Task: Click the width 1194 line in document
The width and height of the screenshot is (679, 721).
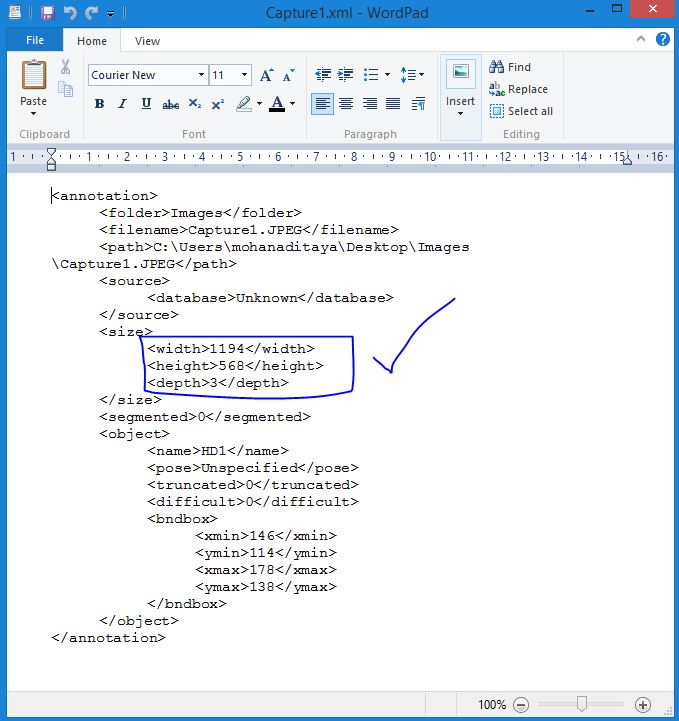Action: coord(231,349)
